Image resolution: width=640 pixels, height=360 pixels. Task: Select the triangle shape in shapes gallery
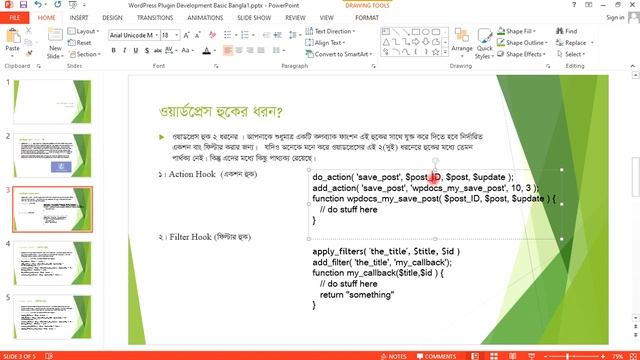tap(386, 42)
